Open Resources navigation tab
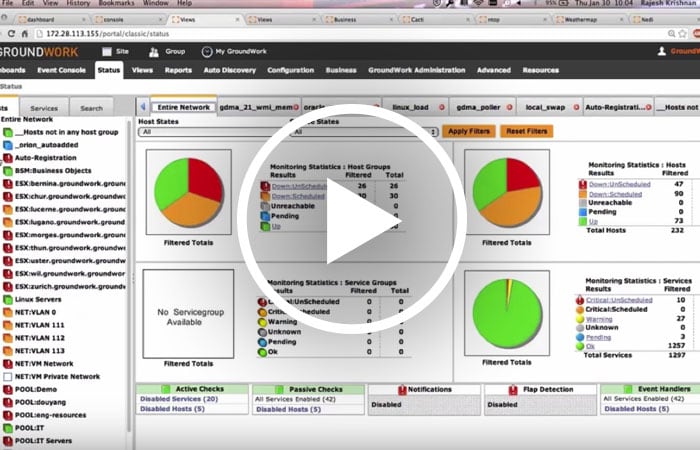The height and width of the screenshot is (450, 700). (x=541, y=70)
